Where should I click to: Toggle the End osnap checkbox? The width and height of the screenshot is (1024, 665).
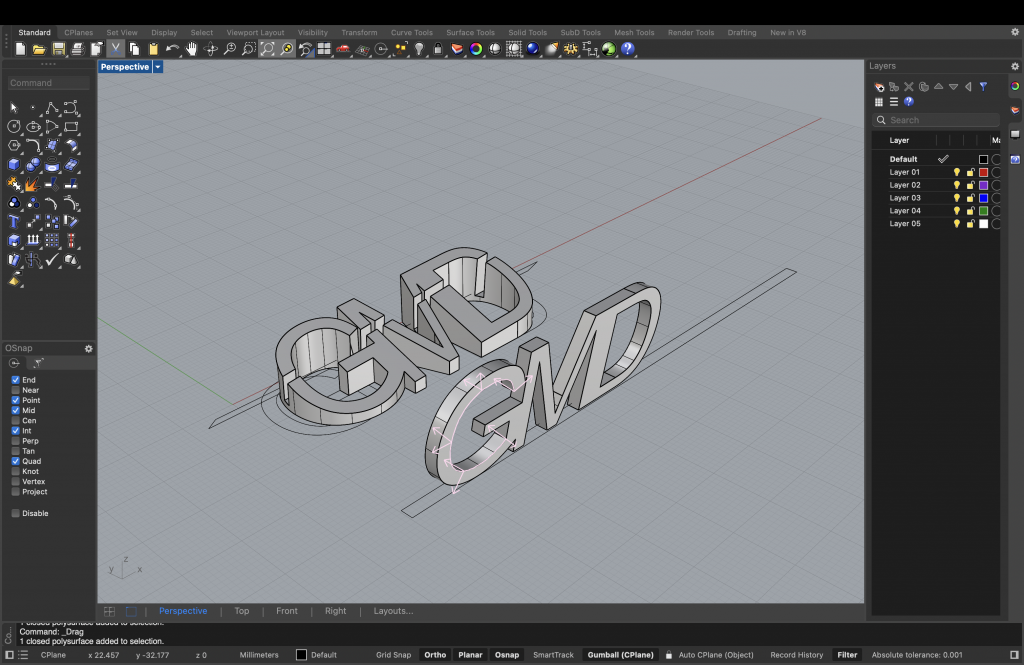(16, 380)
